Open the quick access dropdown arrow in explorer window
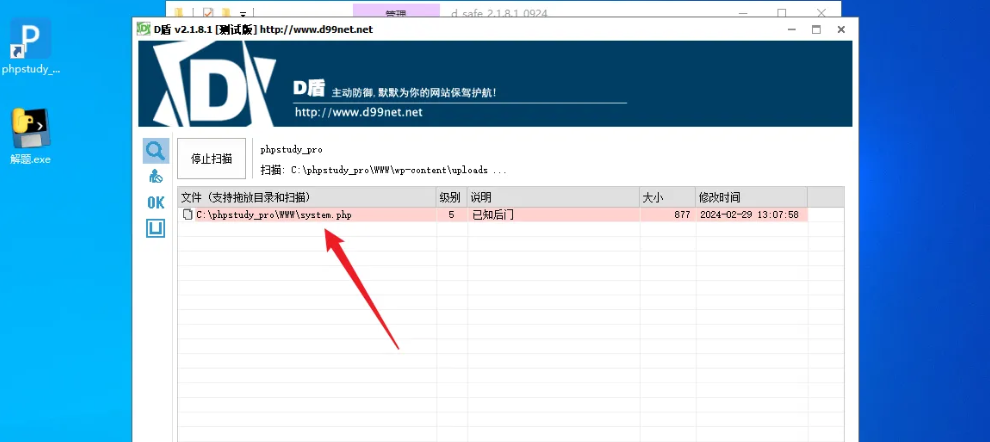Viewport: 990px width, 442px height. pyautogui.click(x=242, y=13)
